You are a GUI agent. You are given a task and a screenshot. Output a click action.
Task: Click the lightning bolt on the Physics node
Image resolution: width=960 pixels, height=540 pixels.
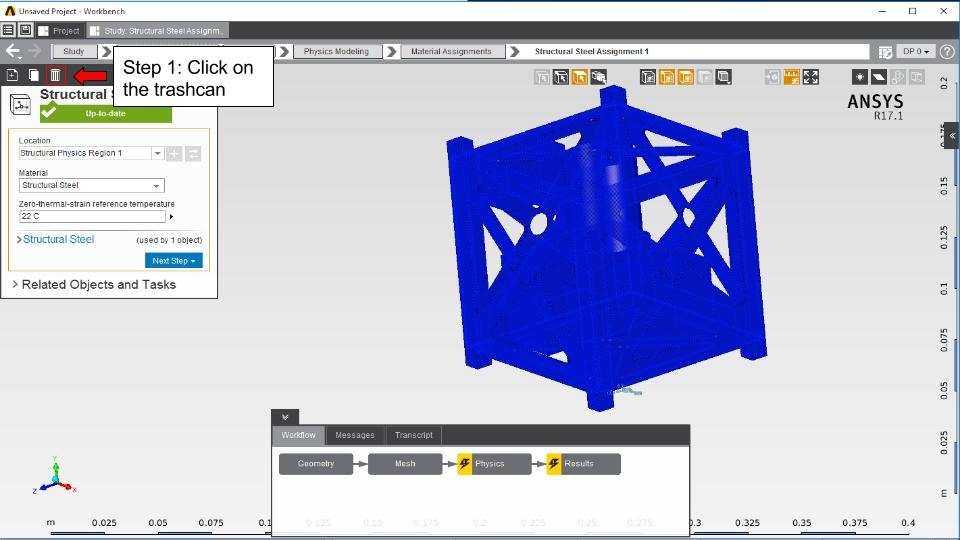pos(465,464)
